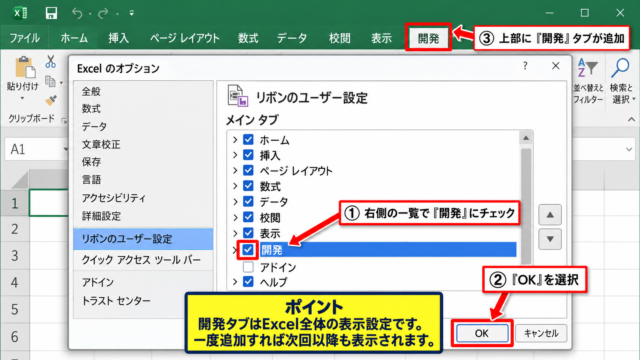640x360 pixels.
Task: Click the Copy icon in clipboard group
Action: 50,82
